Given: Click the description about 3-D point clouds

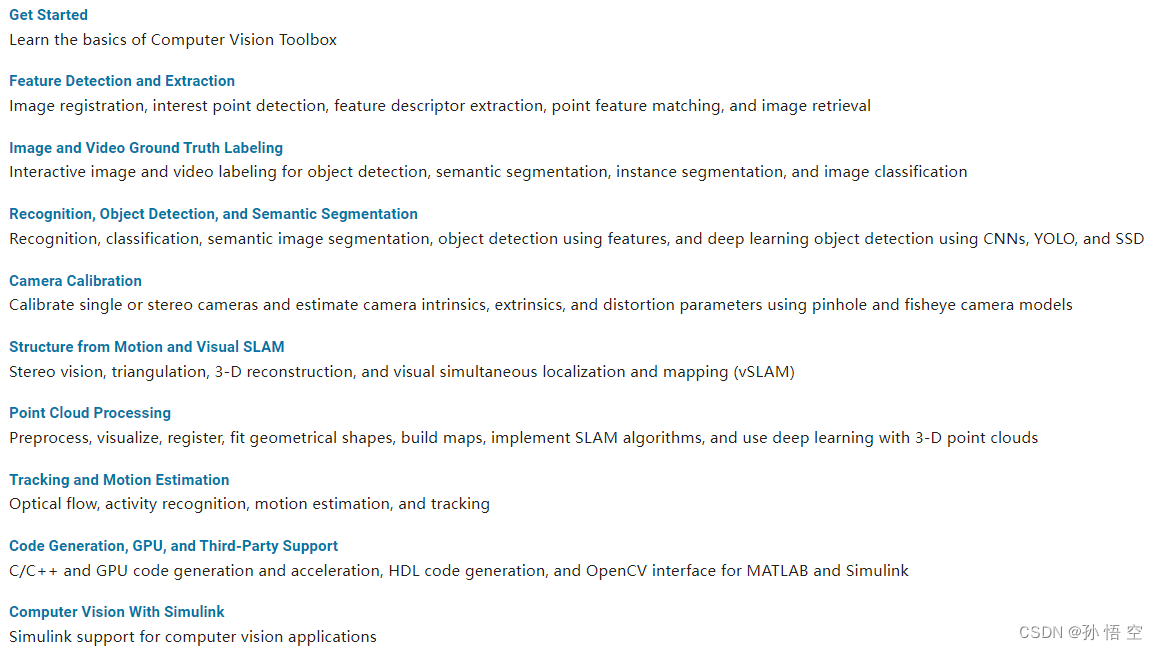Looking at the screenshot, I should pos(524,438).
